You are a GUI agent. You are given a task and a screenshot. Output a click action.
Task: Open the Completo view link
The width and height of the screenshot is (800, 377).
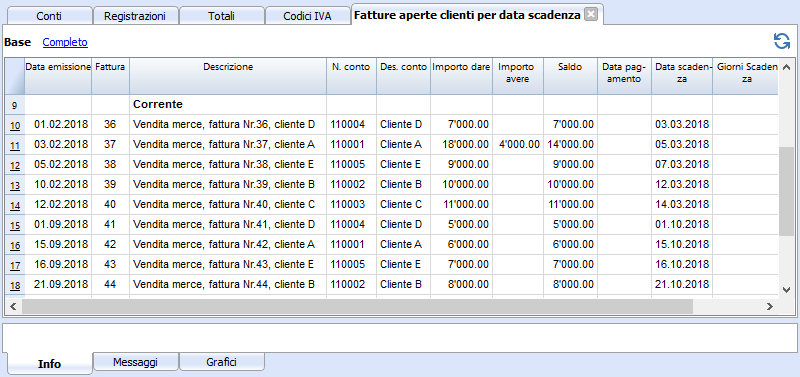pos(65,42)
